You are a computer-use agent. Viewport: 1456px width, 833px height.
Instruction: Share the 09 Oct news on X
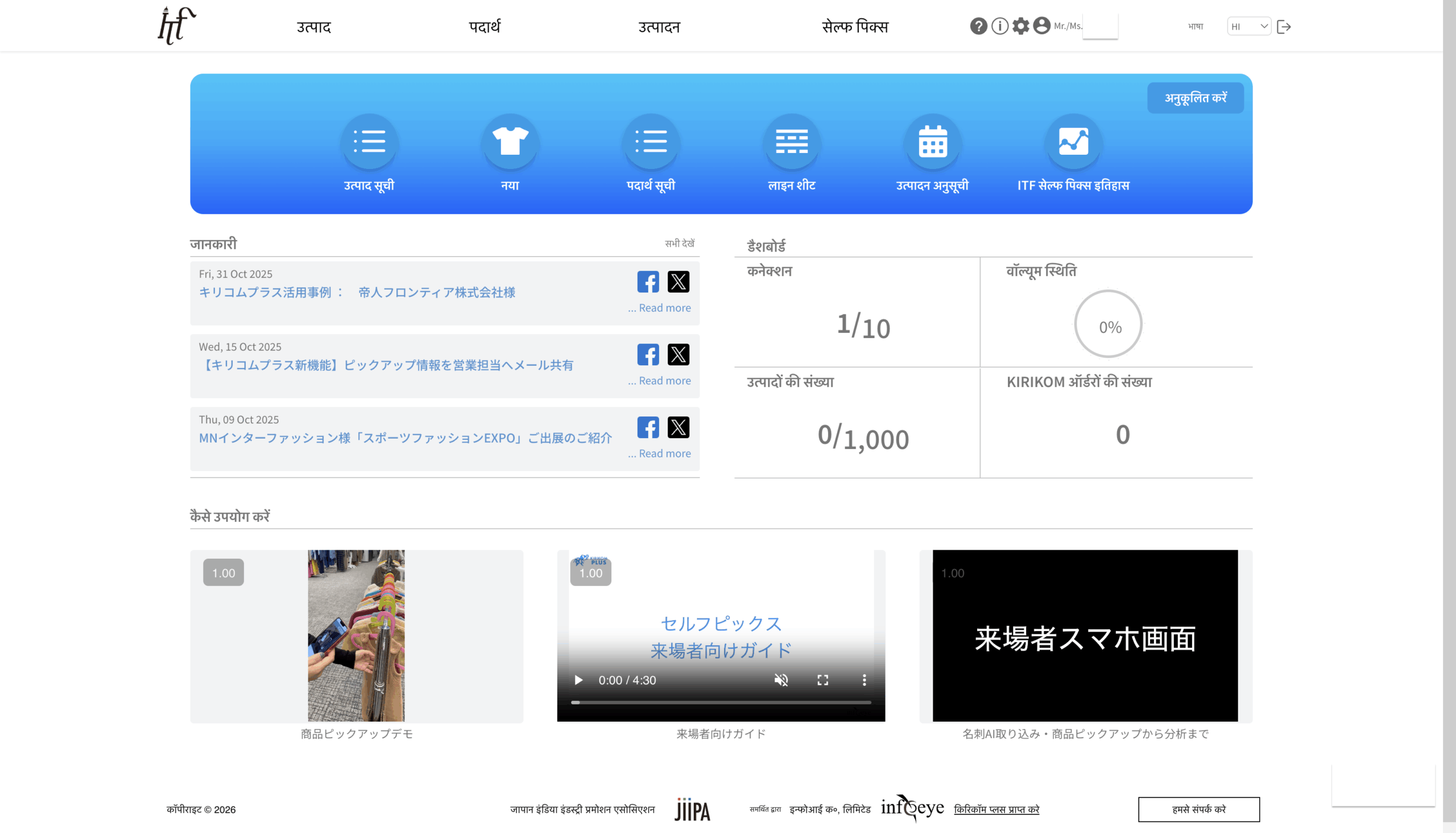click(679, 427)
